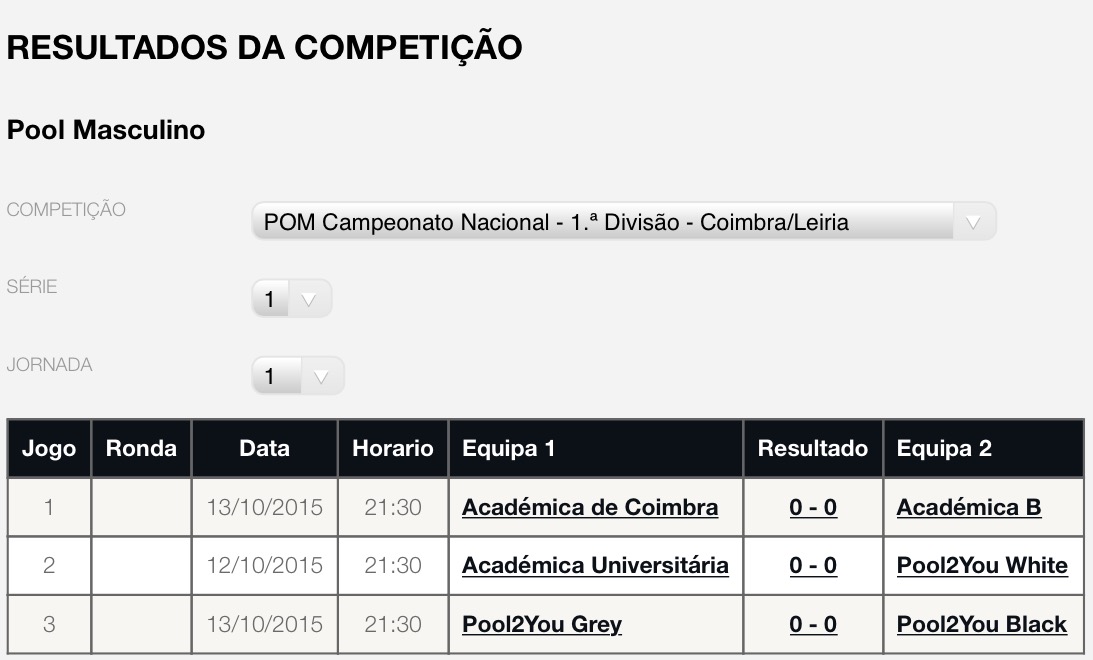Screen dimensions: 1093x660
Task: Click the Equipa 2 column header
Action: point(984,448)
